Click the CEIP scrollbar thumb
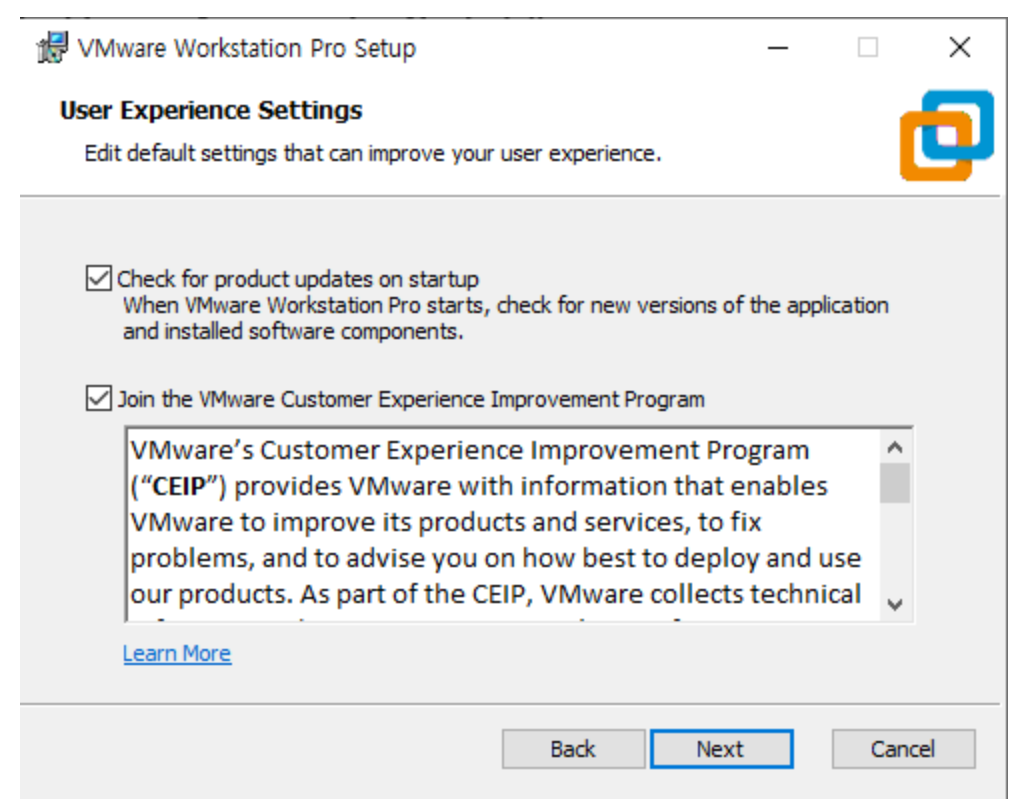 (x=895, y=483)
